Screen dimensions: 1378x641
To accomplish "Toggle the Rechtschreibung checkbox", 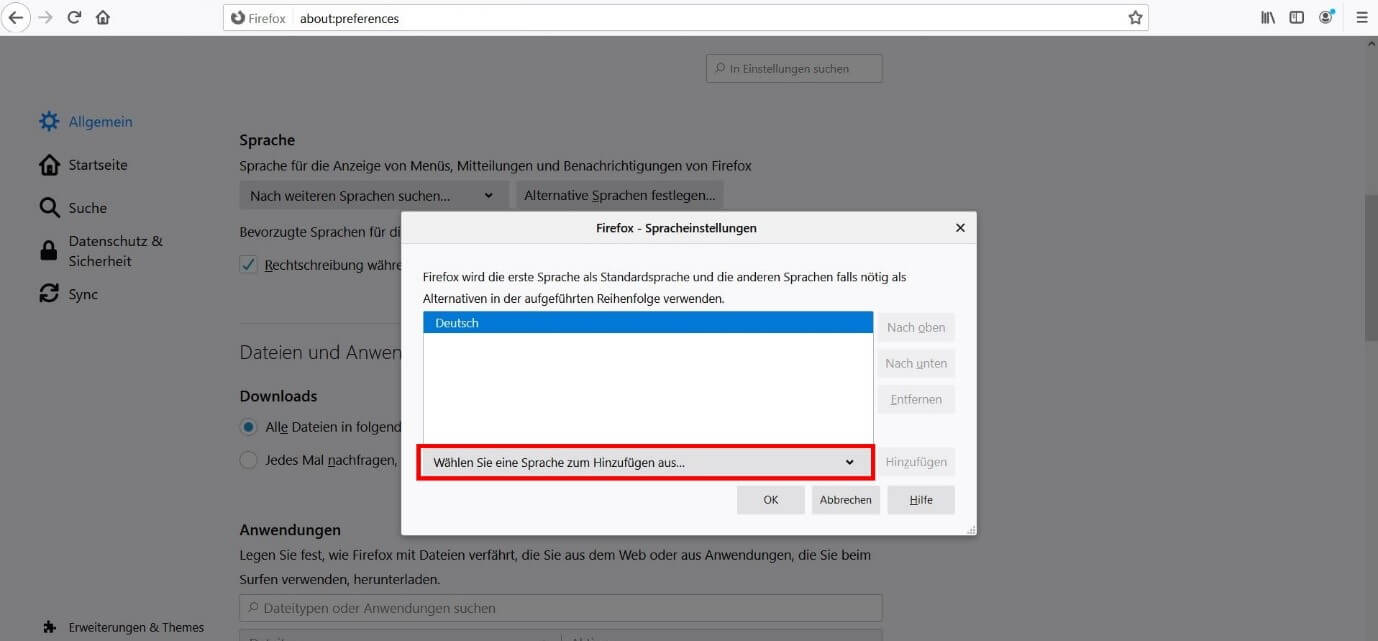I will point(248,265).
